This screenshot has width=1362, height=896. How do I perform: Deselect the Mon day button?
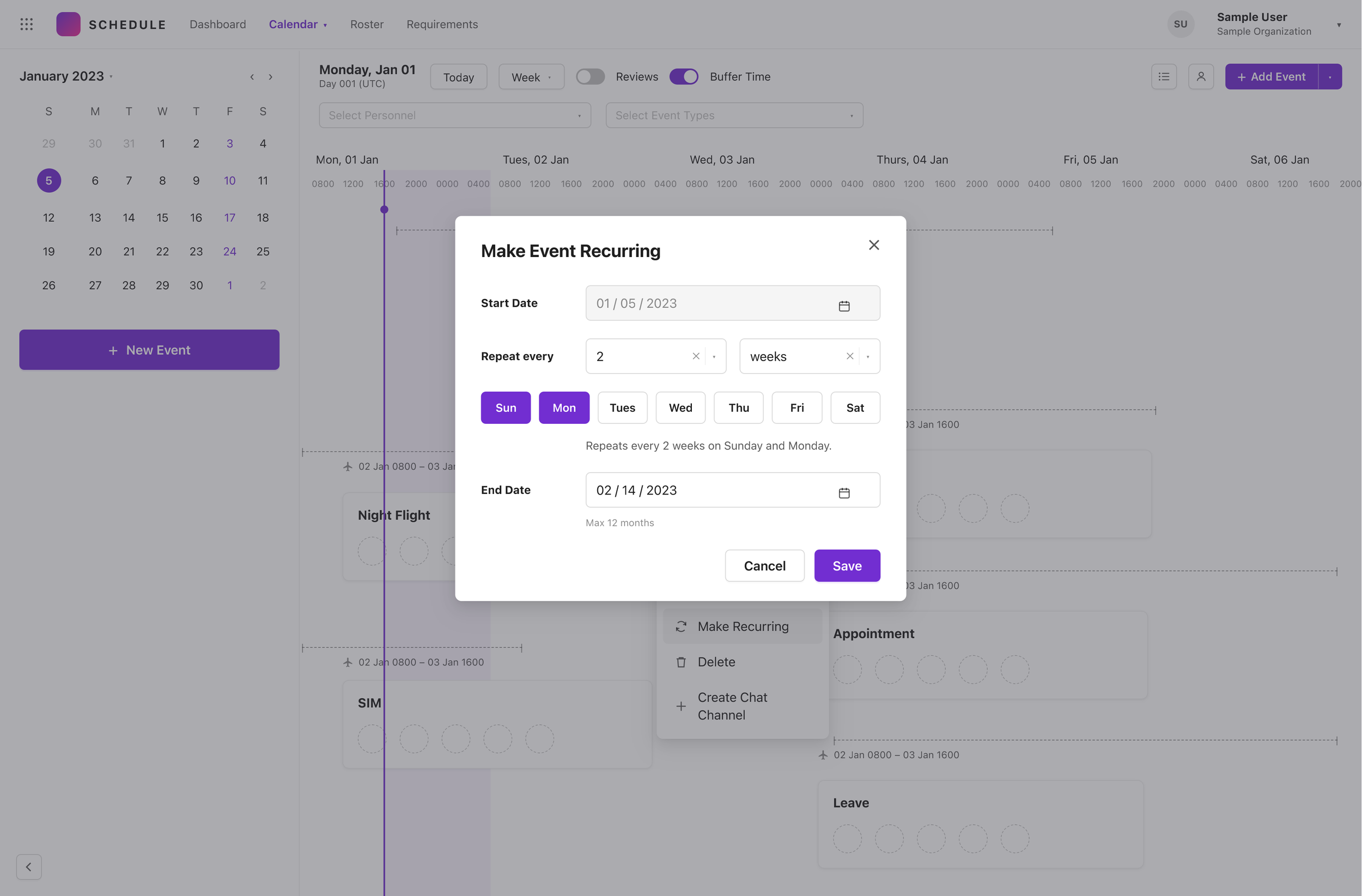click(564, 407)
